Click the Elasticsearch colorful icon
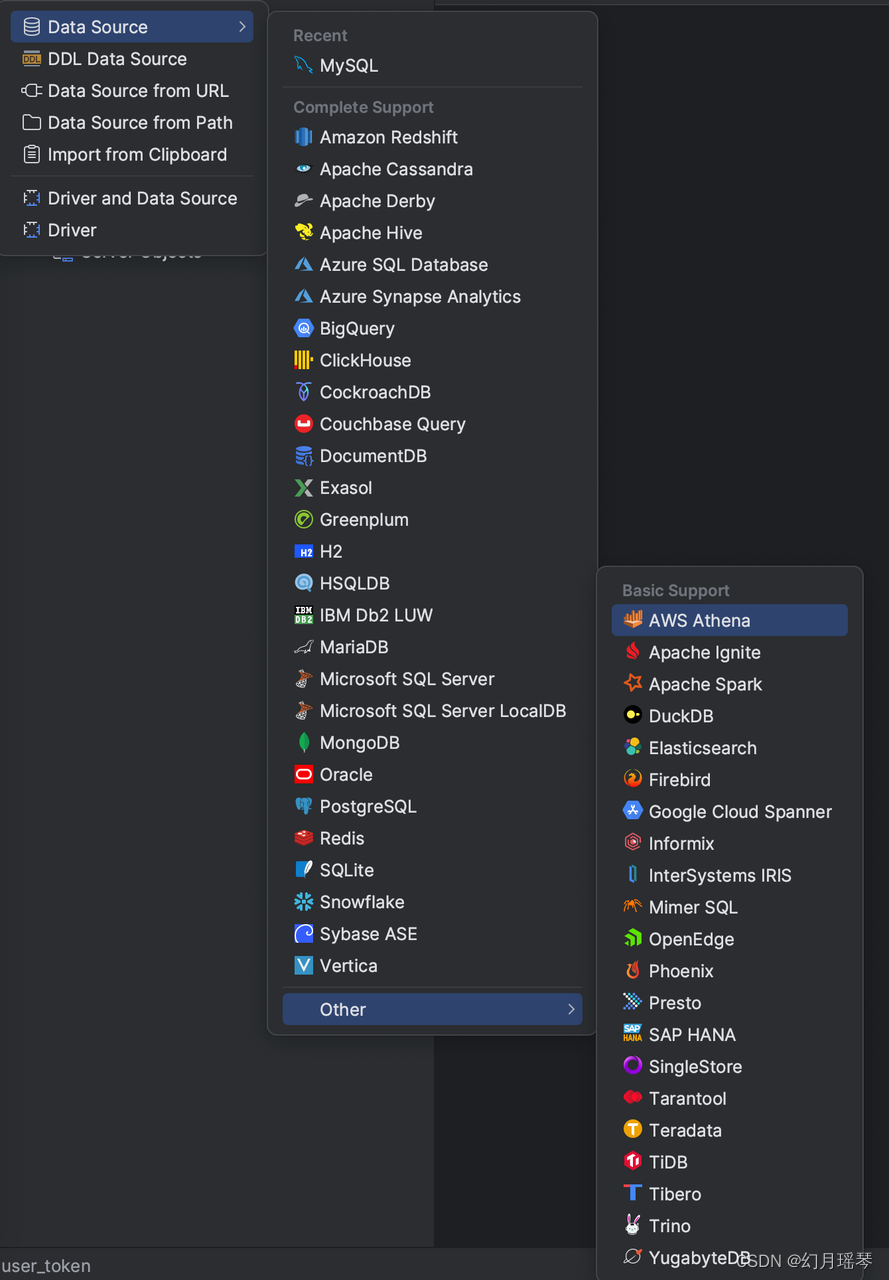Screen dimensions: 889x1280 pos(632,747)
